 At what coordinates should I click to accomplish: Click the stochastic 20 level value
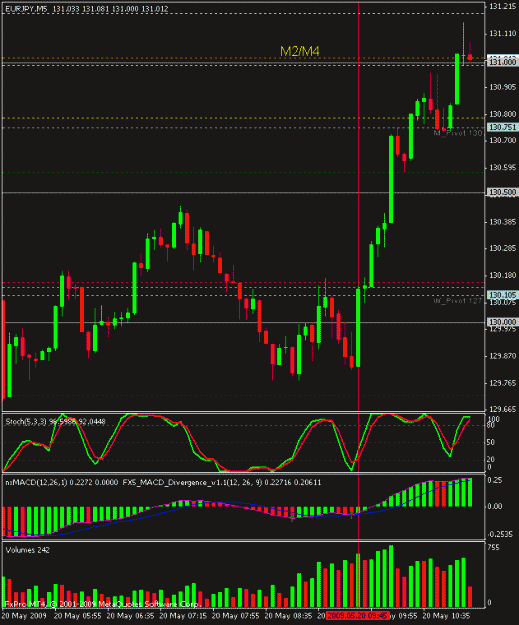click(x=491, y=460)
